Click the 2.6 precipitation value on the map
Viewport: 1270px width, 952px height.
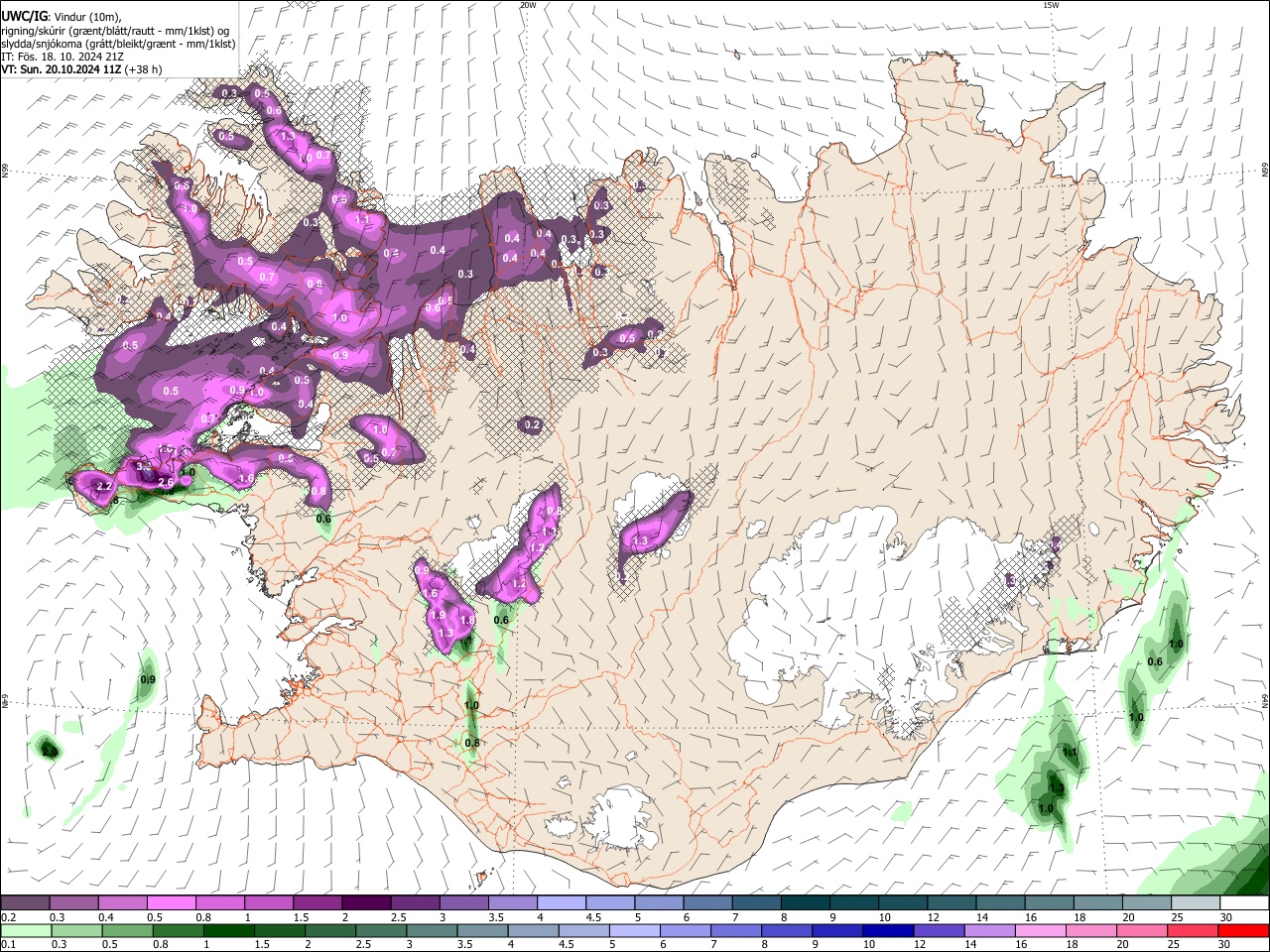166,482
